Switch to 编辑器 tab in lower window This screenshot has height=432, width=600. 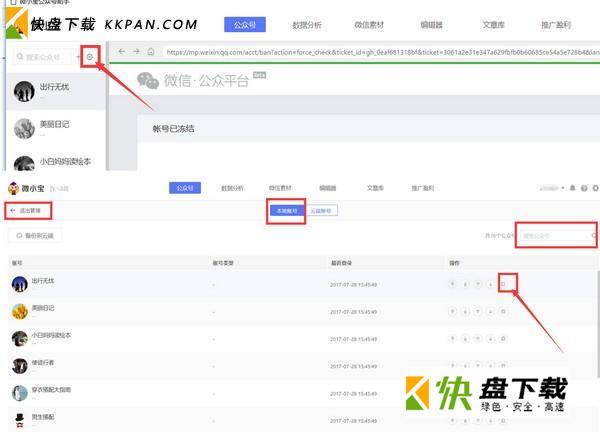click(328, 188)
